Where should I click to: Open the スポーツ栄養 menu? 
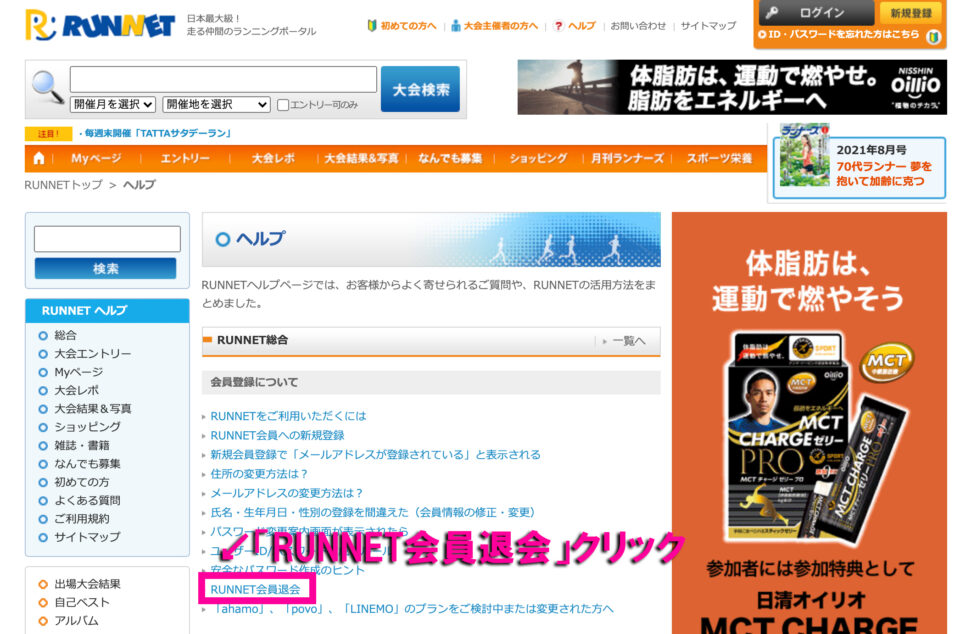click(719, 158)
